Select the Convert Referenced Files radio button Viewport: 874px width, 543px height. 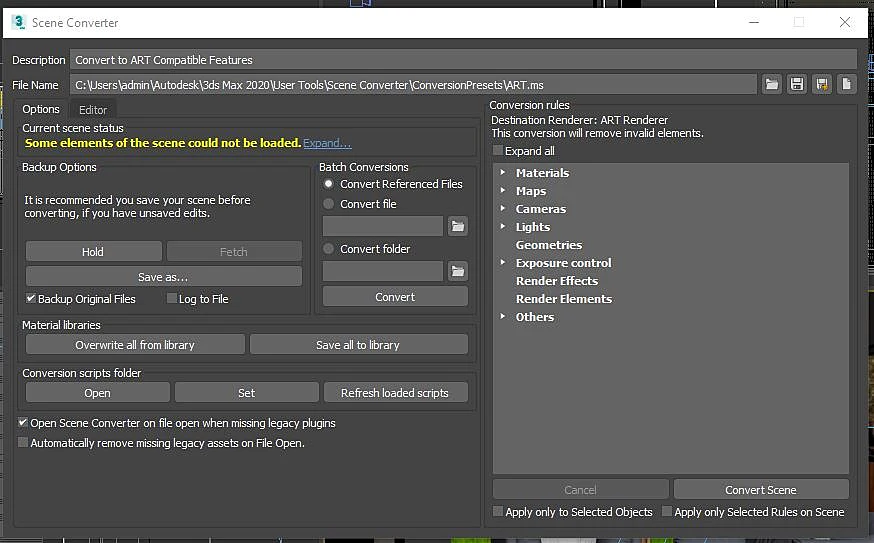pos(328,183)
